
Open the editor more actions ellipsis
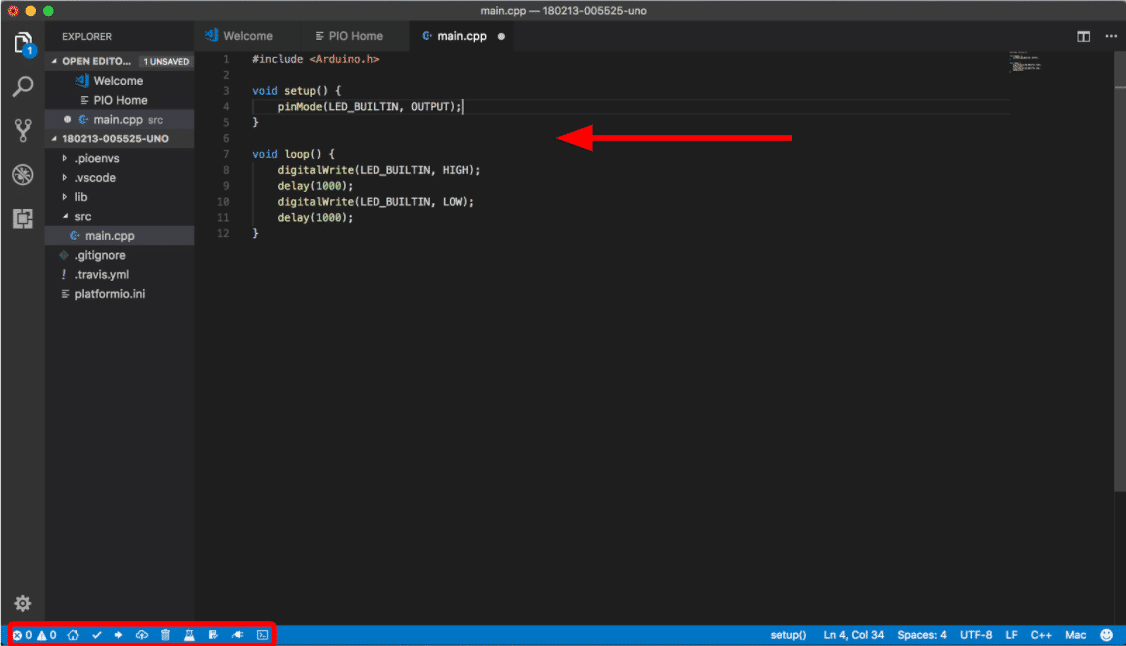1111,37
